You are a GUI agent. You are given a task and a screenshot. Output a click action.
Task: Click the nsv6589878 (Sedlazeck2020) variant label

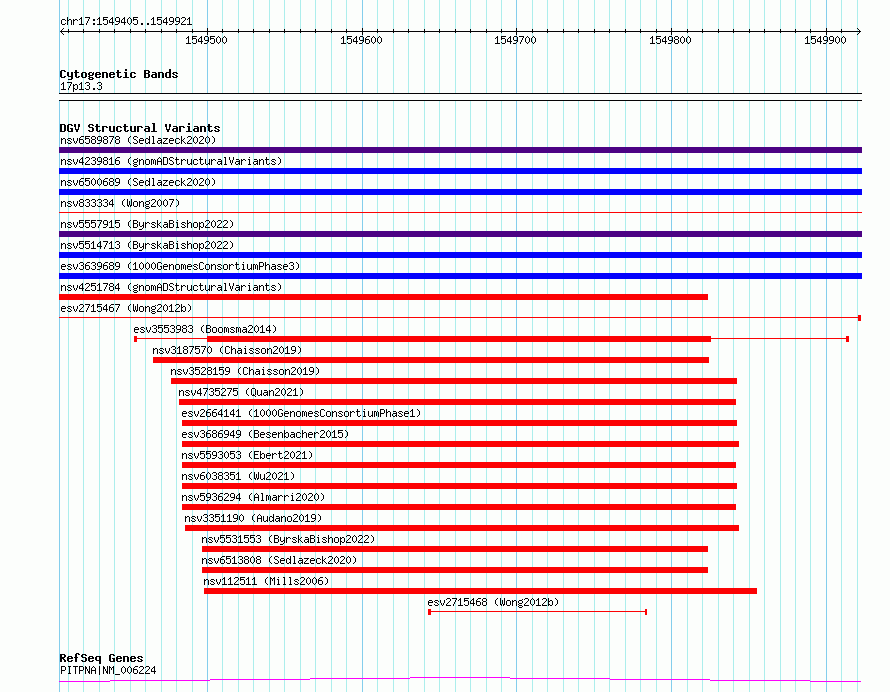coord(138,140)
